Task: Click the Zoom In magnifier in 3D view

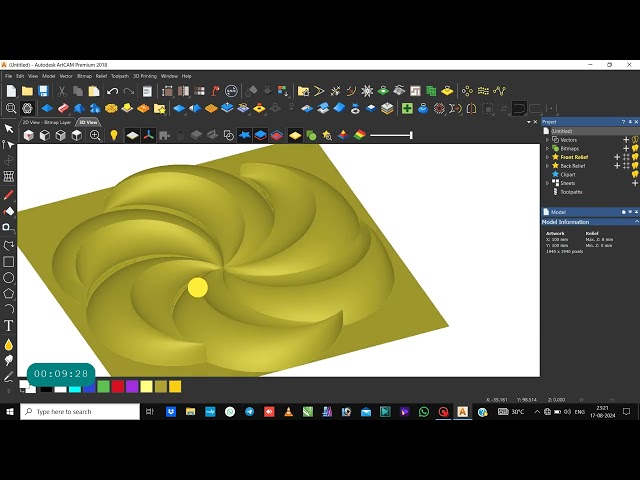Action: (x=95, y=135)
